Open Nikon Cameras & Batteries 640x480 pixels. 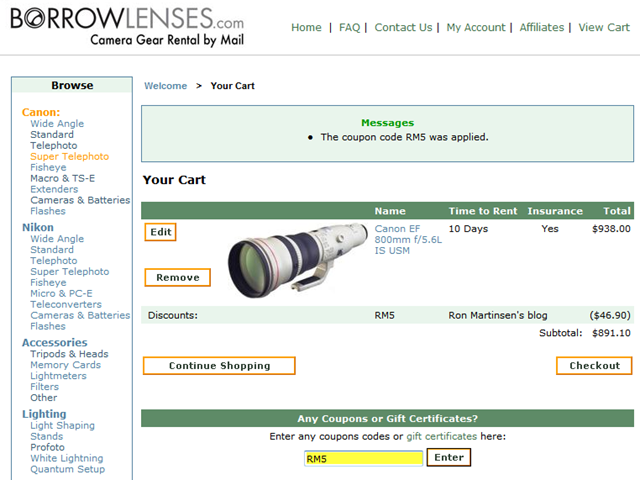(80, 316)
